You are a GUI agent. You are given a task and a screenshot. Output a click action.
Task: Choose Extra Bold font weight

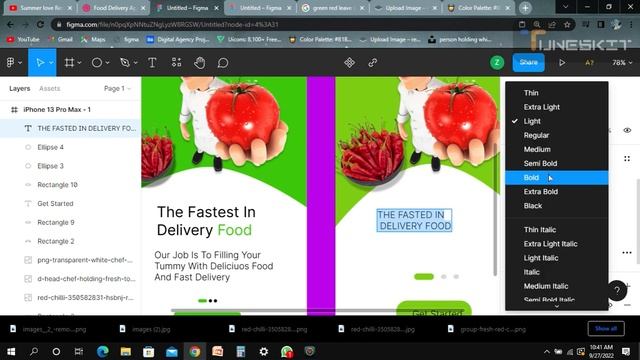pyautogui.click(x=557, y=191)
